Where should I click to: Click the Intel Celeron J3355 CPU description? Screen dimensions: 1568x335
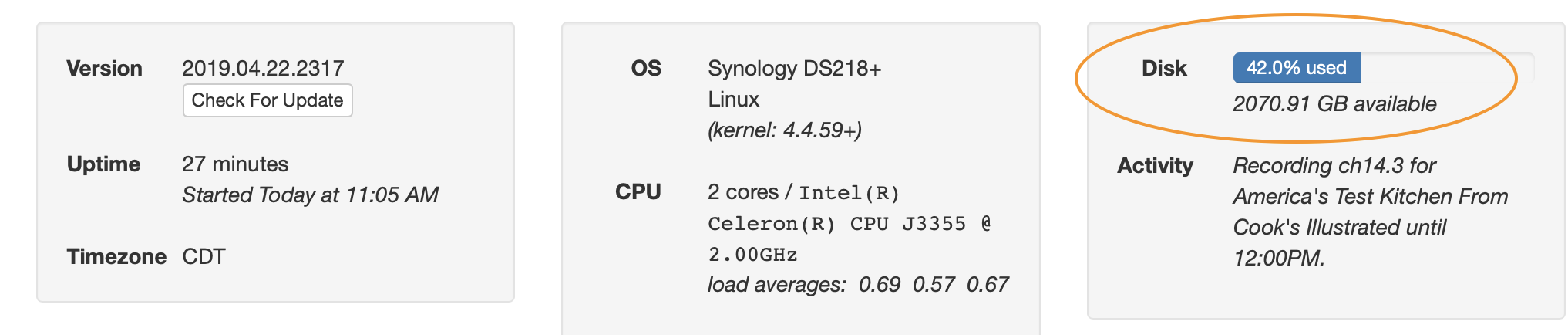tap(848, 224)
